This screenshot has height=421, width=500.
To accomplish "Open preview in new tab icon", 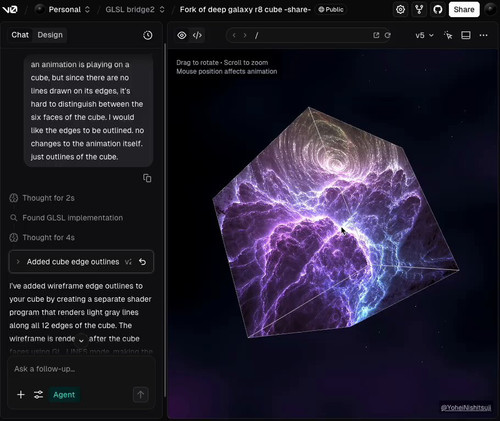I will tap(376, 35).
